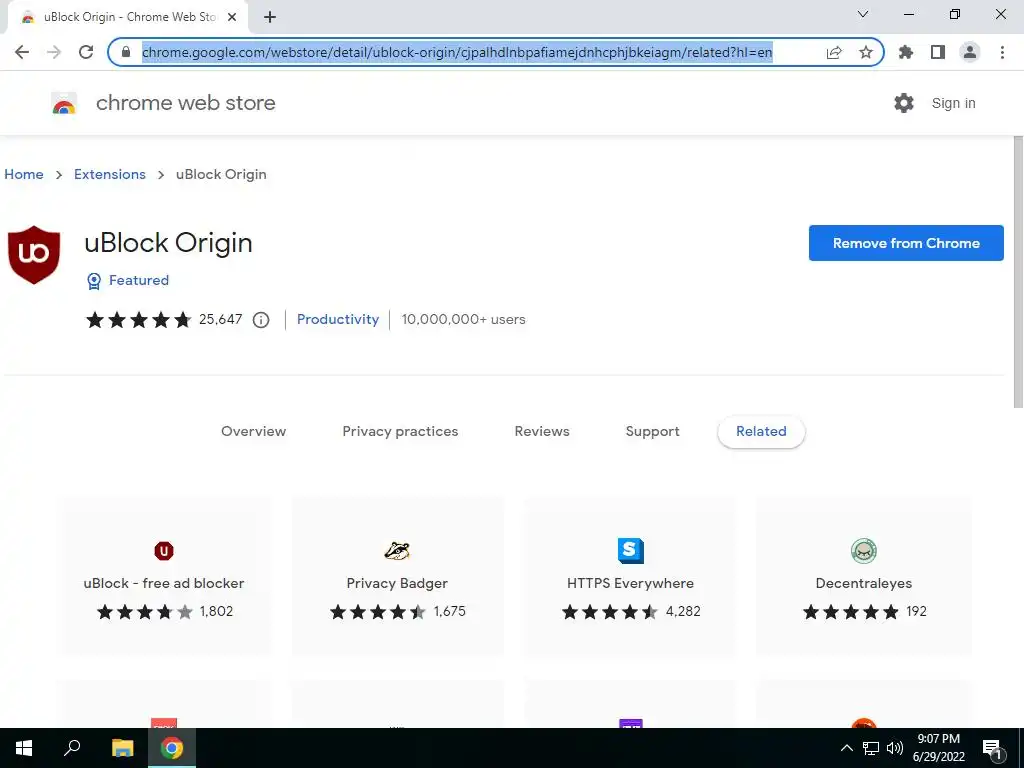Show hidden system tray icons
The image size is (1024, 768).
click(x=846, y=748)
